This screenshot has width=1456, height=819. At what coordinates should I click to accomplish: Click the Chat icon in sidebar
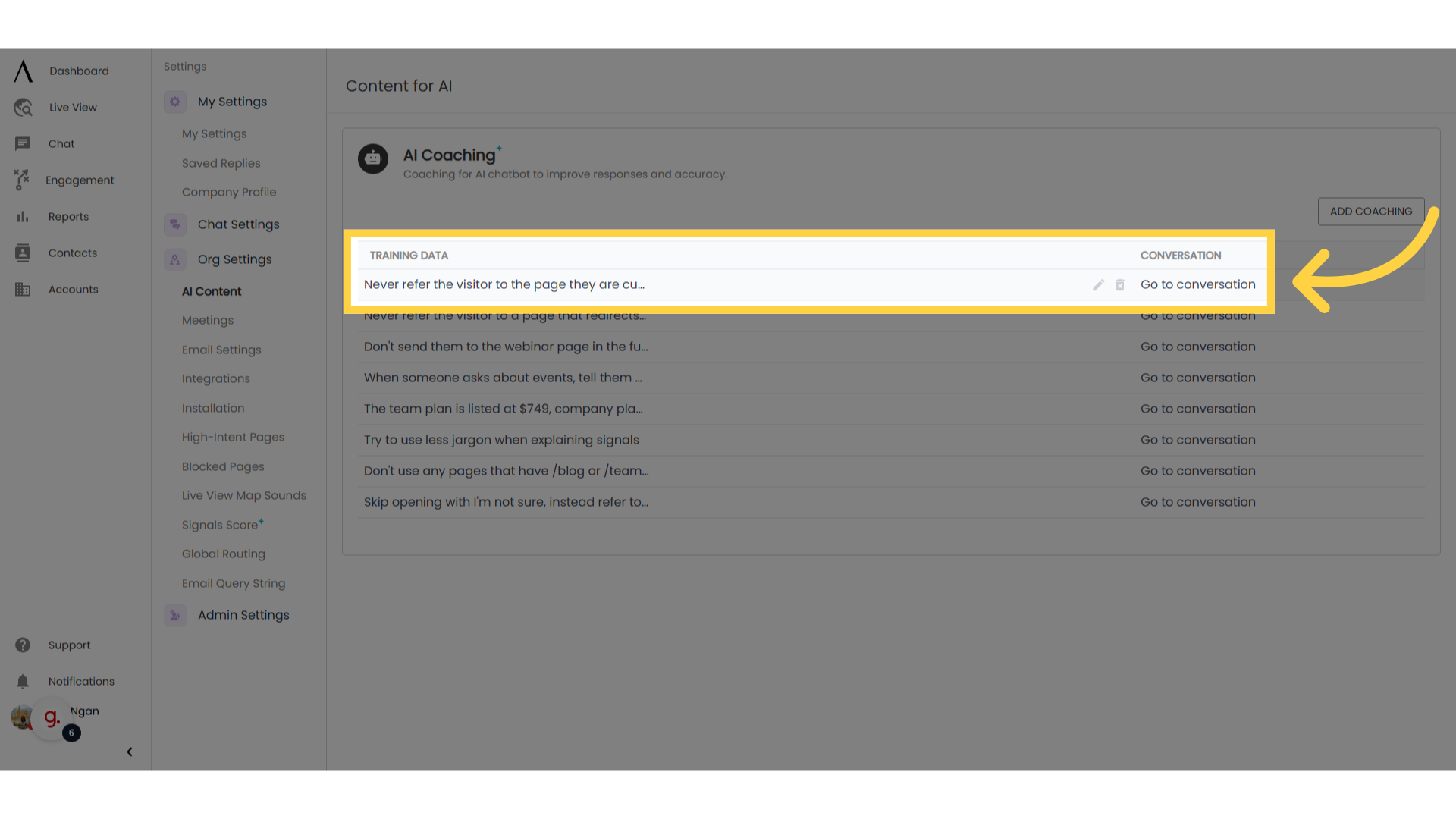point(22,144)
